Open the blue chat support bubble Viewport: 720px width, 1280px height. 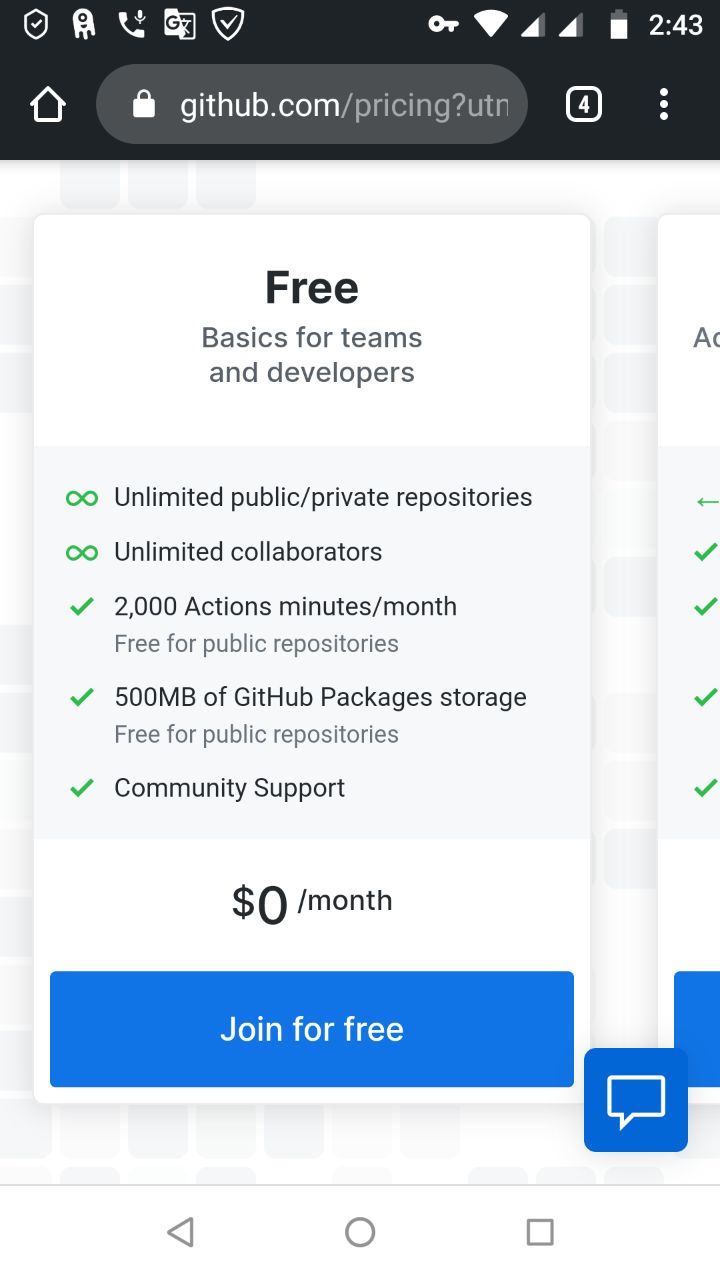(636, 1100)
